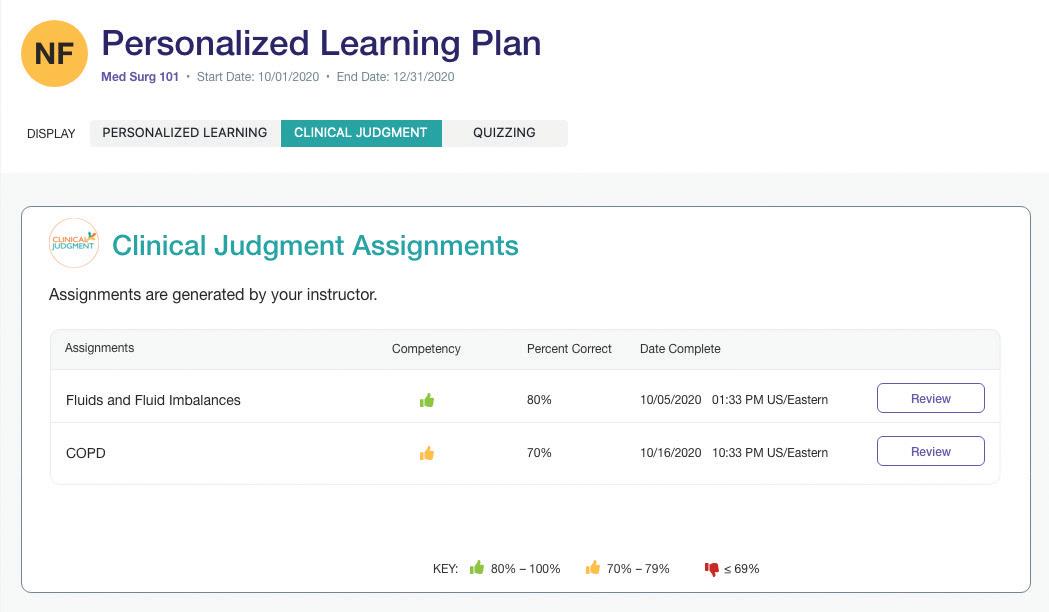Click red thumbs-down icon in the key
This screenshot has height=612, width=1049.
711,569
